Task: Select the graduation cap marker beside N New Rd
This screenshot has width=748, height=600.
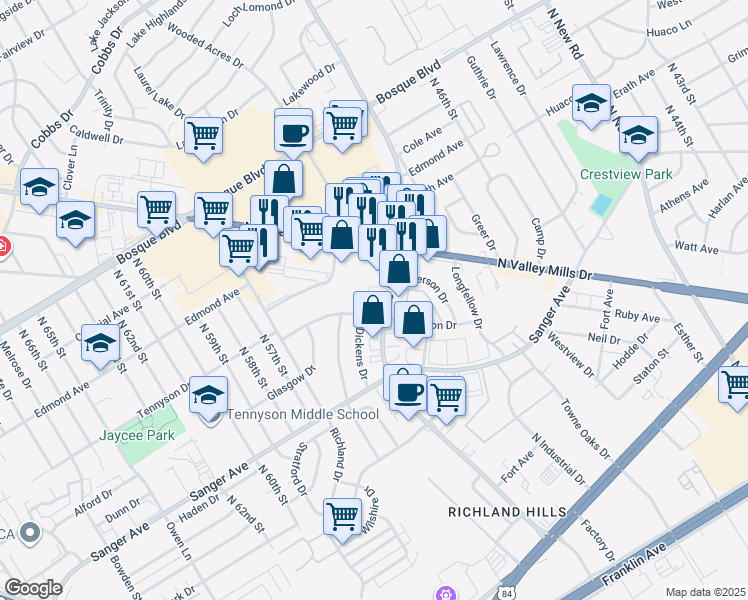Action: [591, 104]
